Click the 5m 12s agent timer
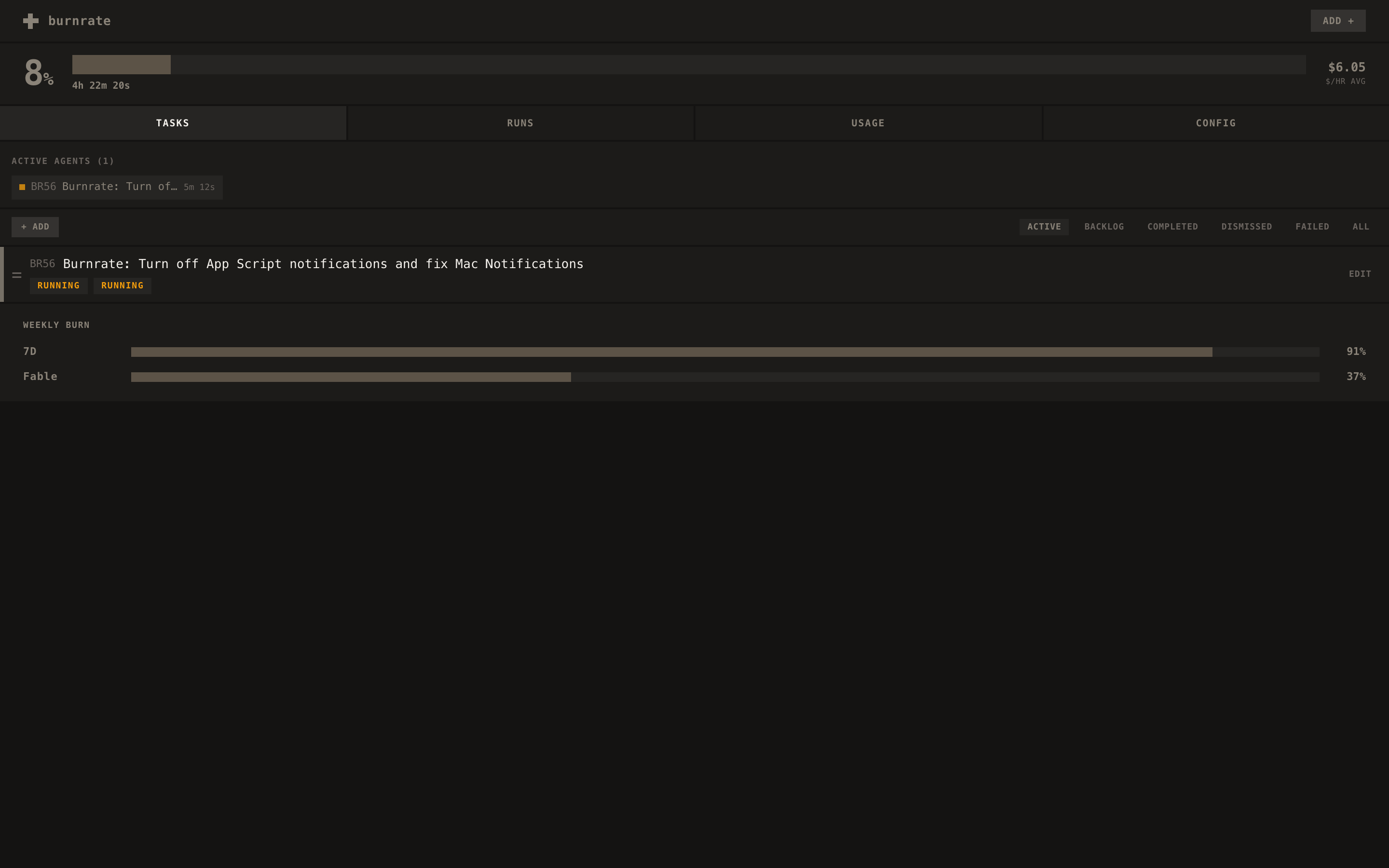This screenshot has height=868, width=1389. [x=199, y=187]
